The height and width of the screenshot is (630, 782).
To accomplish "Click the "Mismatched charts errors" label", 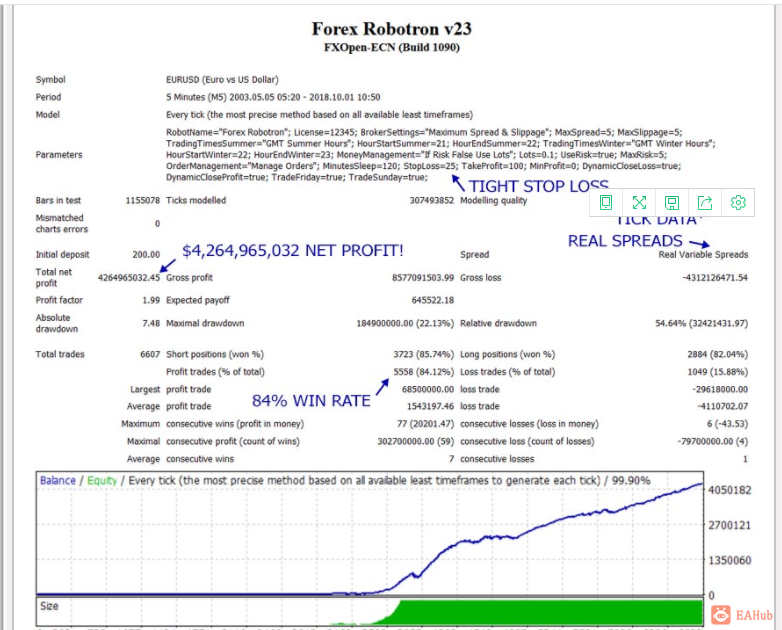I will click(x=61, y=223).
